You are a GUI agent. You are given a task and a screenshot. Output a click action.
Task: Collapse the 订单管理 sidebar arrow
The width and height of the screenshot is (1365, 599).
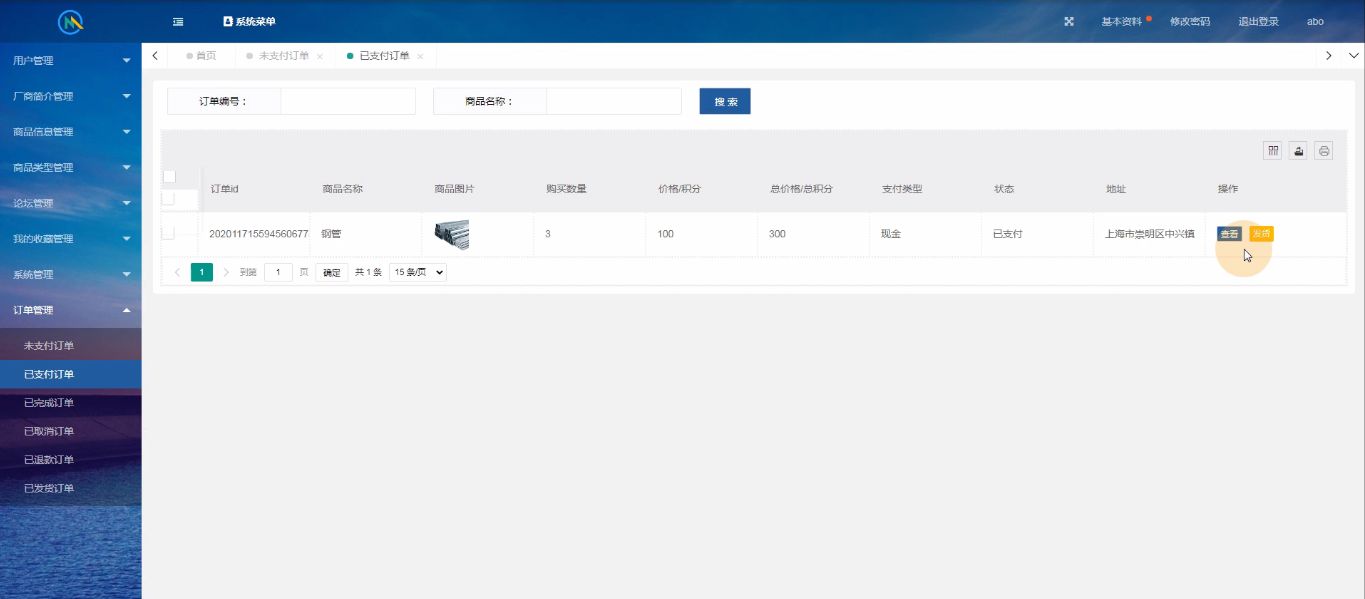click(x=126, y=310)
